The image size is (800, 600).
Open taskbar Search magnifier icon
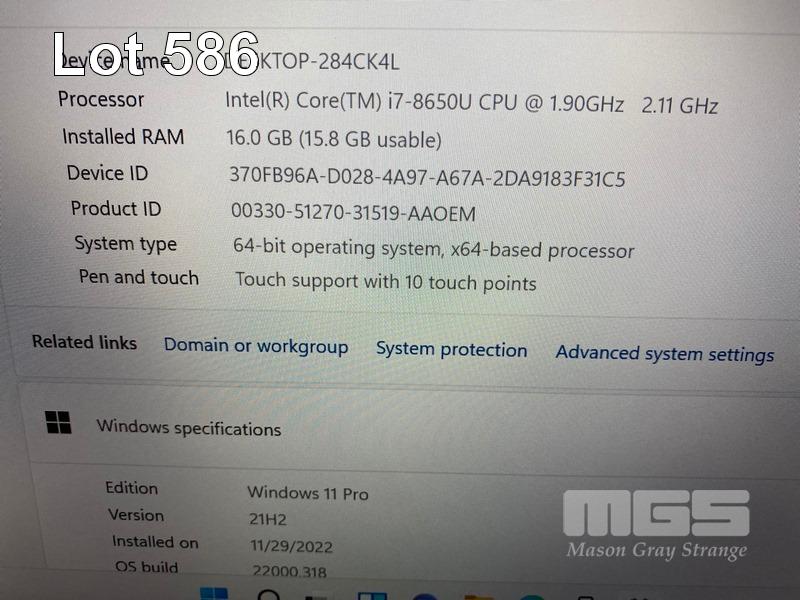pos(269,595)
